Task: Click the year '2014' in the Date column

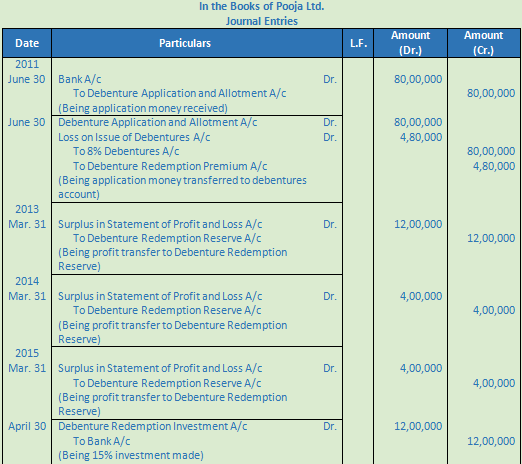Action: click(27, 281)
